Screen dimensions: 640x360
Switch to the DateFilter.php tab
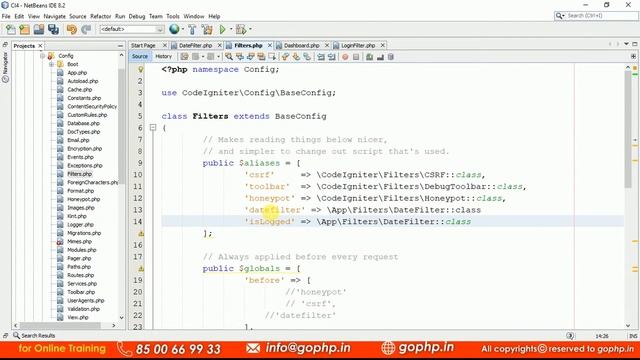click(x=196, y=45)
